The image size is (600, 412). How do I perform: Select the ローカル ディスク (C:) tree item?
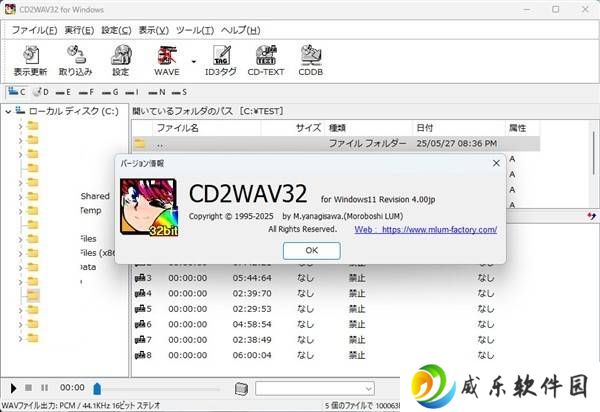[73, 111]
